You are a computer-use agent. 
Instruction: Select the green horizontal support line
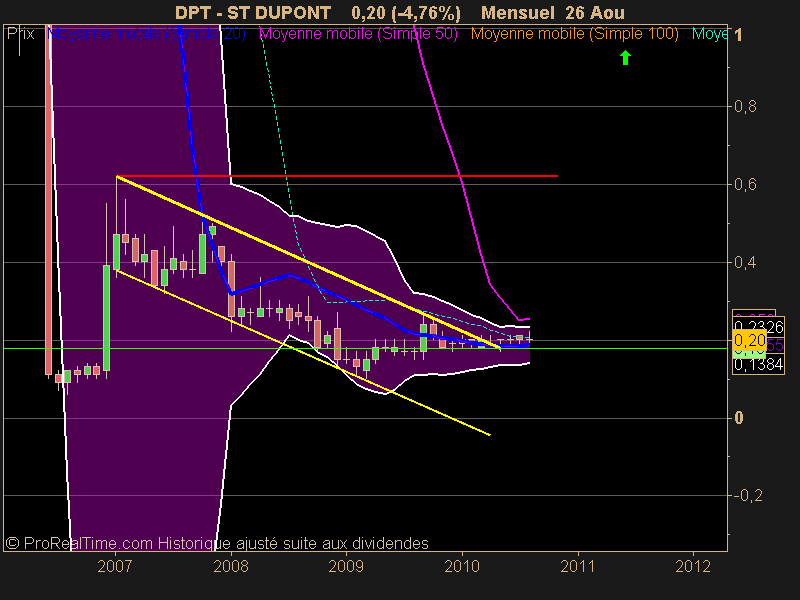coord(365,348)
